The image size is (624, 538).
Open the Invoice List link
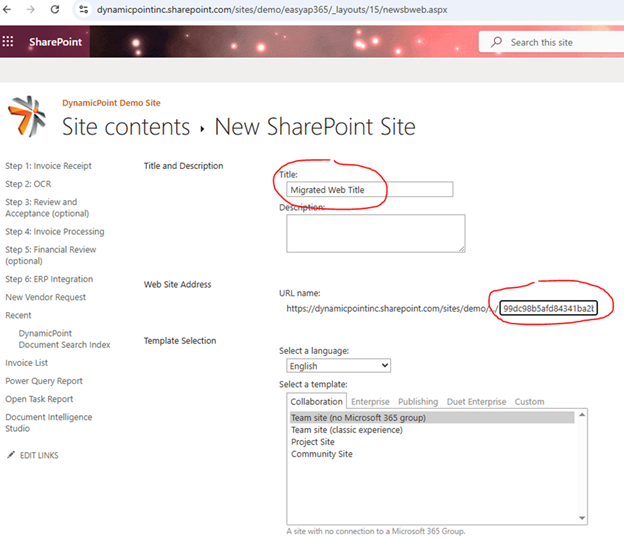tap(26, 363)
